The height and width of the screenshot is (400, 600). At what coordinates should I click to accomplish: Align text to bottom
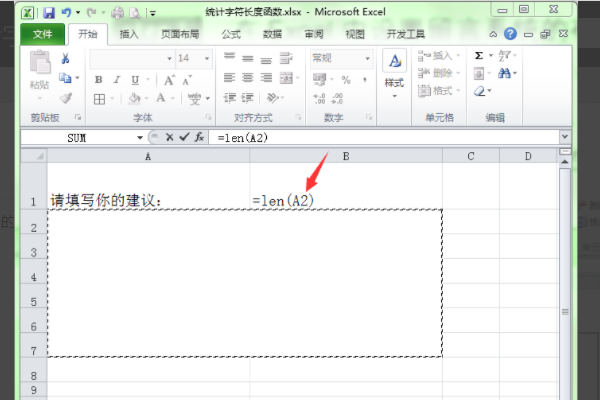(266, 59)
